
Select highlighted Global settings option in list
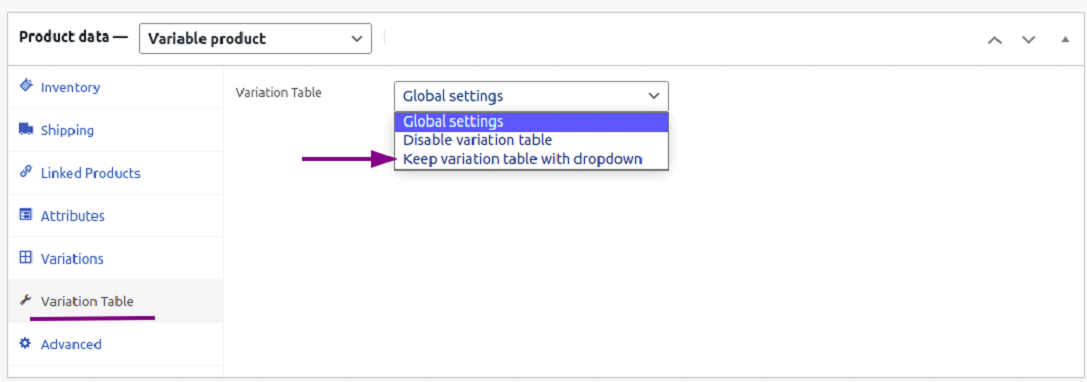(531, 121)
